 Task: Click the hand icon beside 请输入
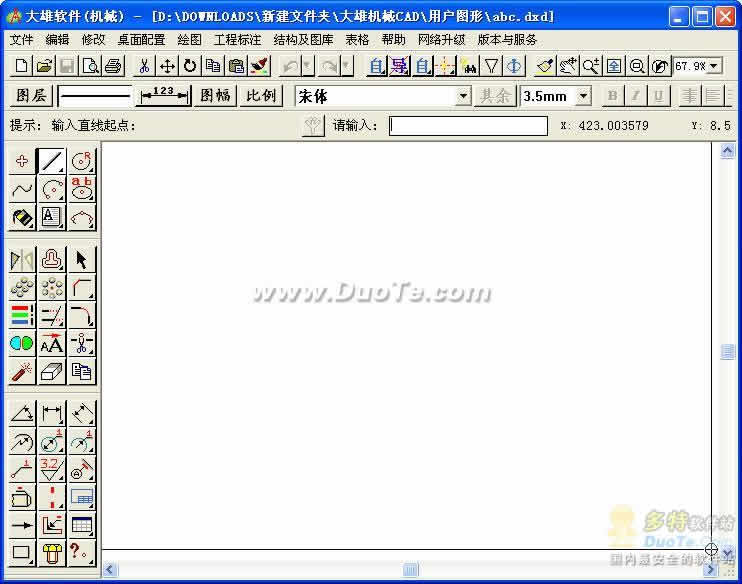313,126
